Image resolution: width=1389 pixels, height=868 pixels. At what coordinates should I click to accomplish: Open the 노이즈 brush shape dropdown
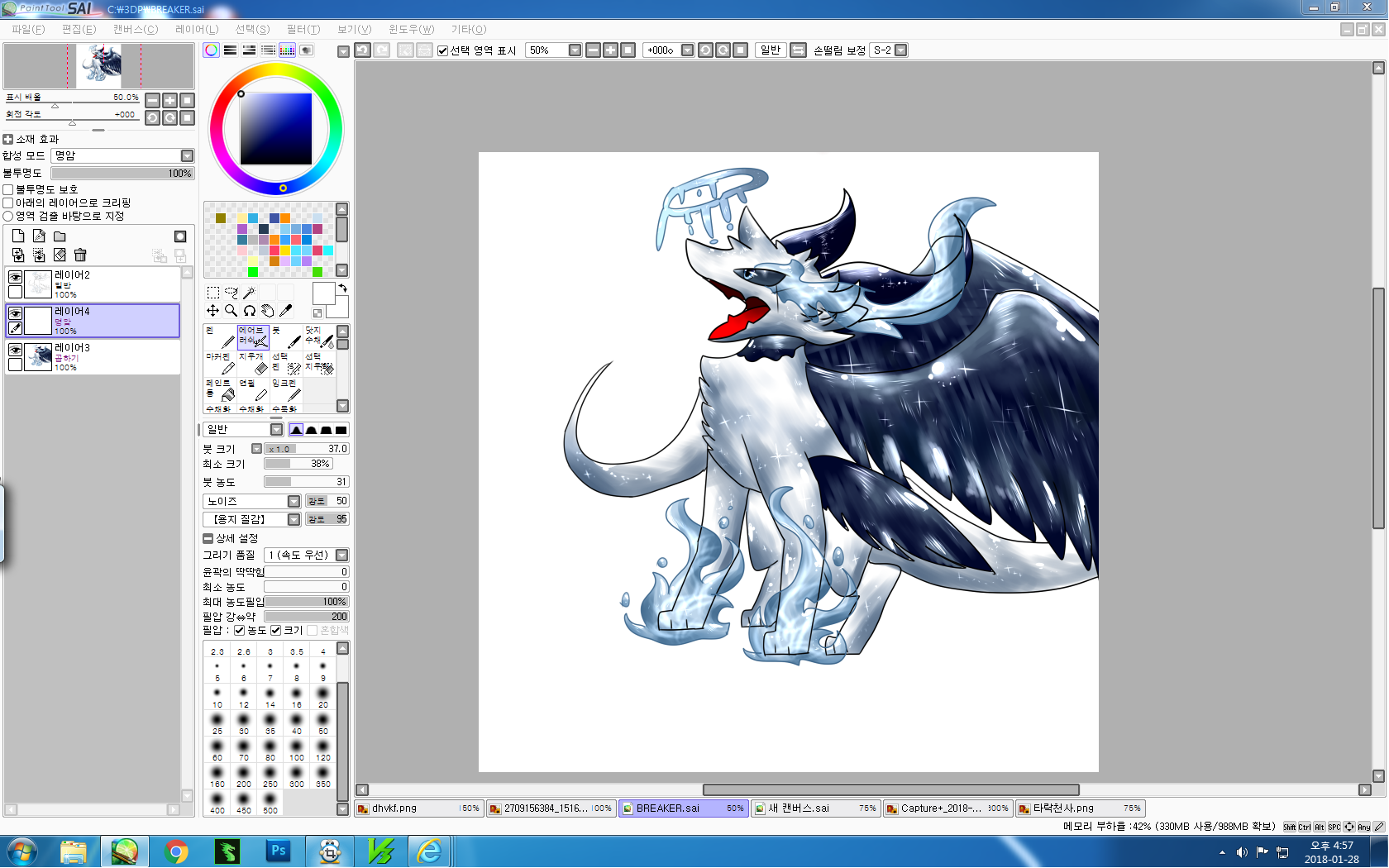click(251, 502)
